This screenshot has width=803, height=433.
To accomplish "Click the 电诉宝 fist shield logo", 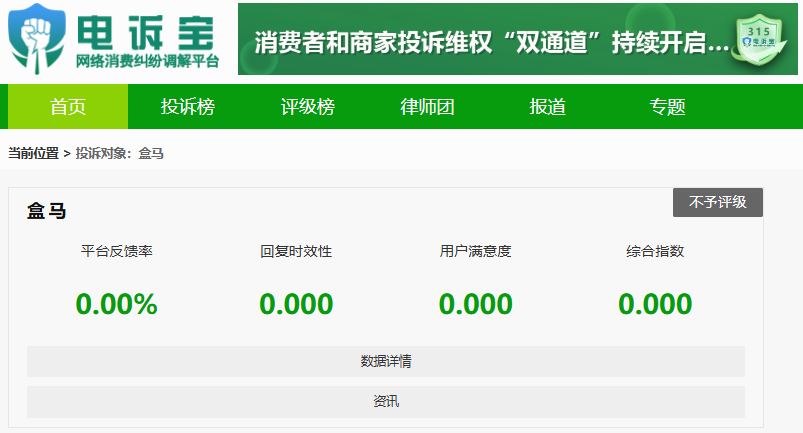I will pyautogui.click(x=37, y=38).
